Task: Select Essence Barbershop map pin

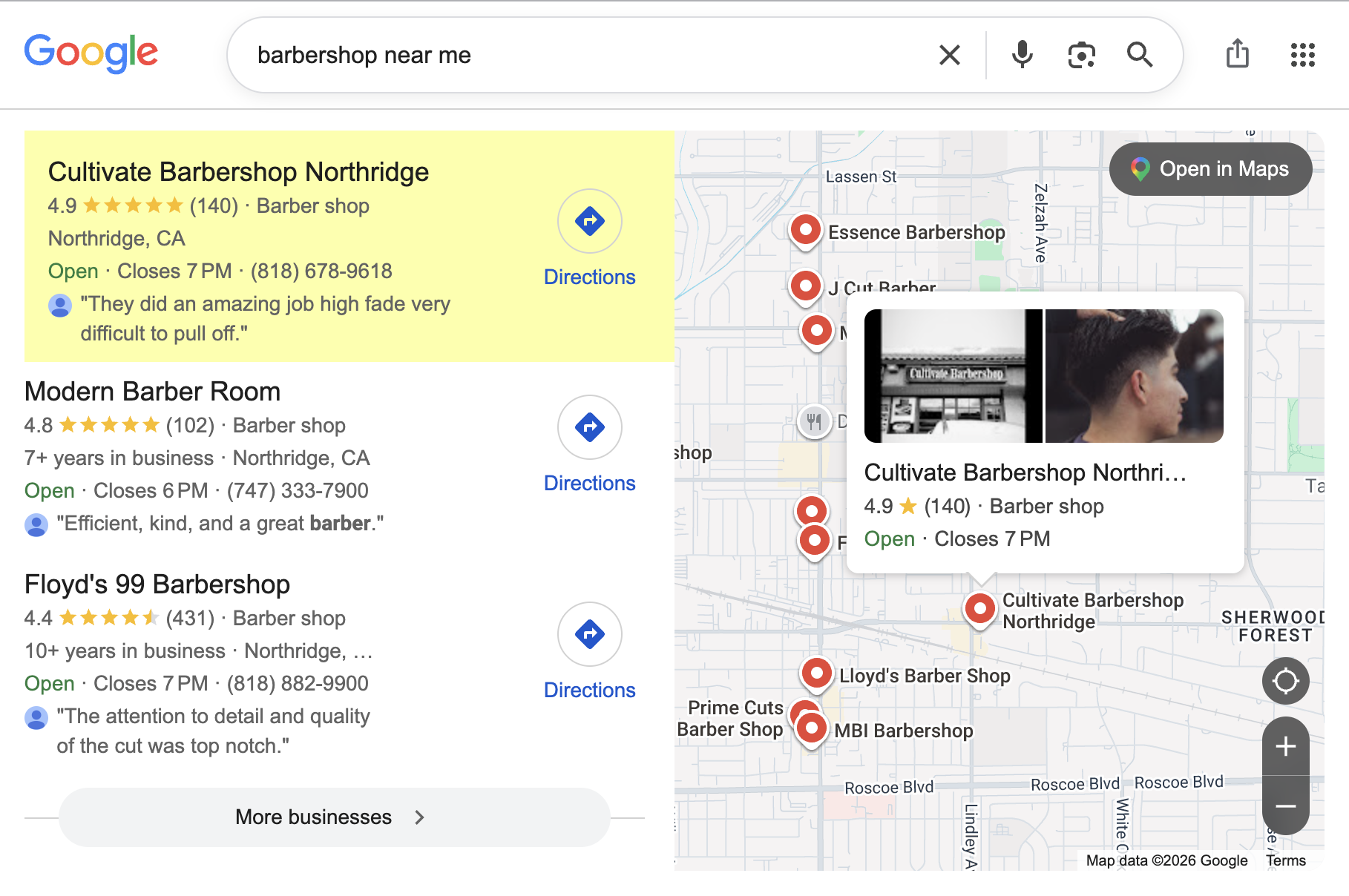Action: 805,231
